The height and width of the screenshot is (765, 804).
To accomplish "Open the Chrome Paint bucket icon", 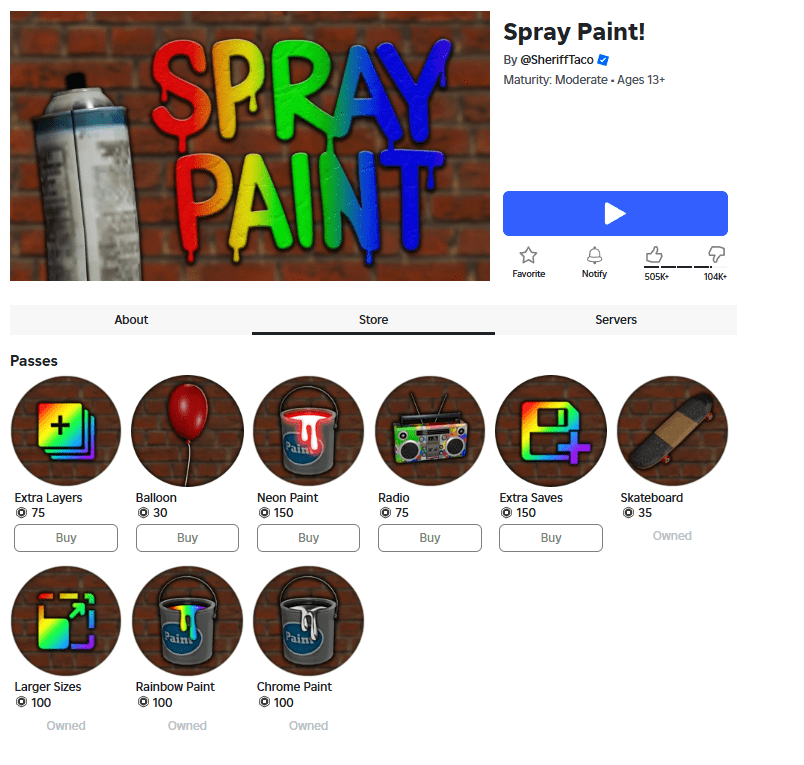I will 308,620.
